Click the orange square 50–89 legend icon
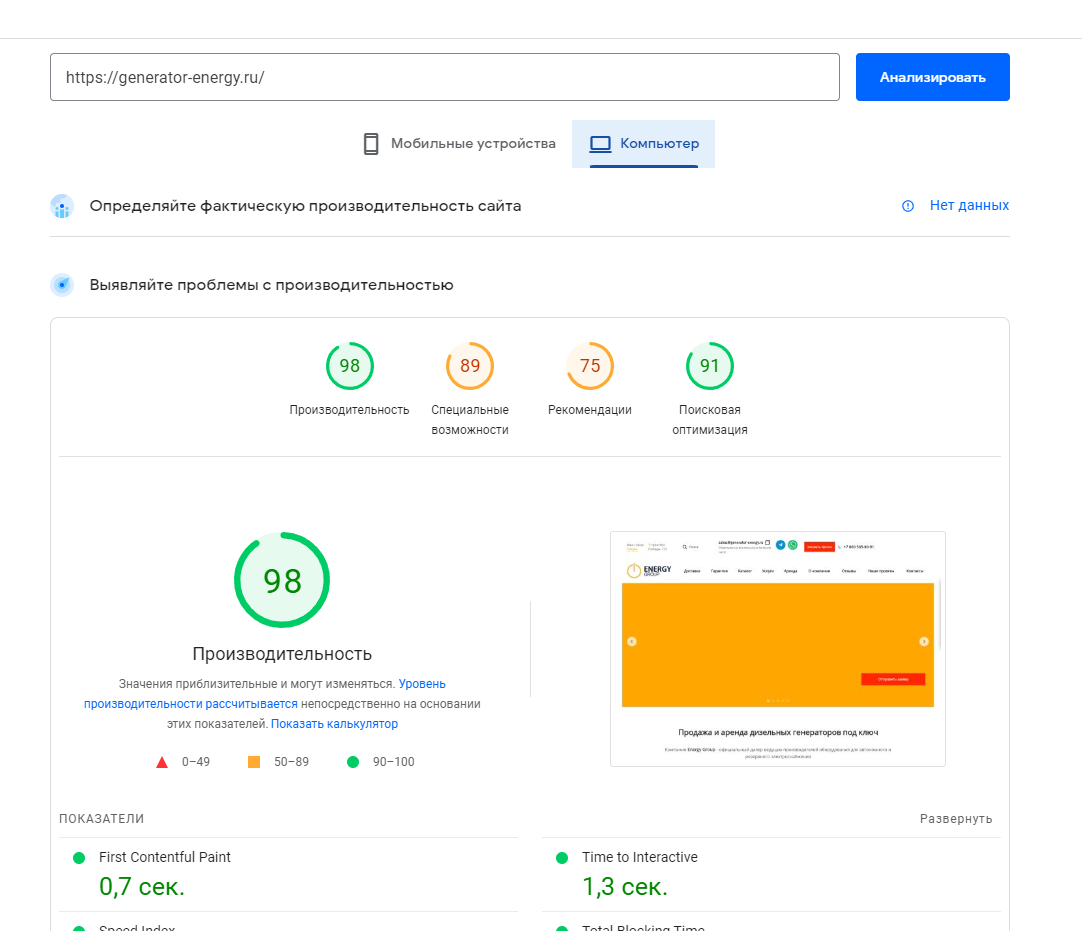This screenshot has width=1082, height=931. point(254,762)
